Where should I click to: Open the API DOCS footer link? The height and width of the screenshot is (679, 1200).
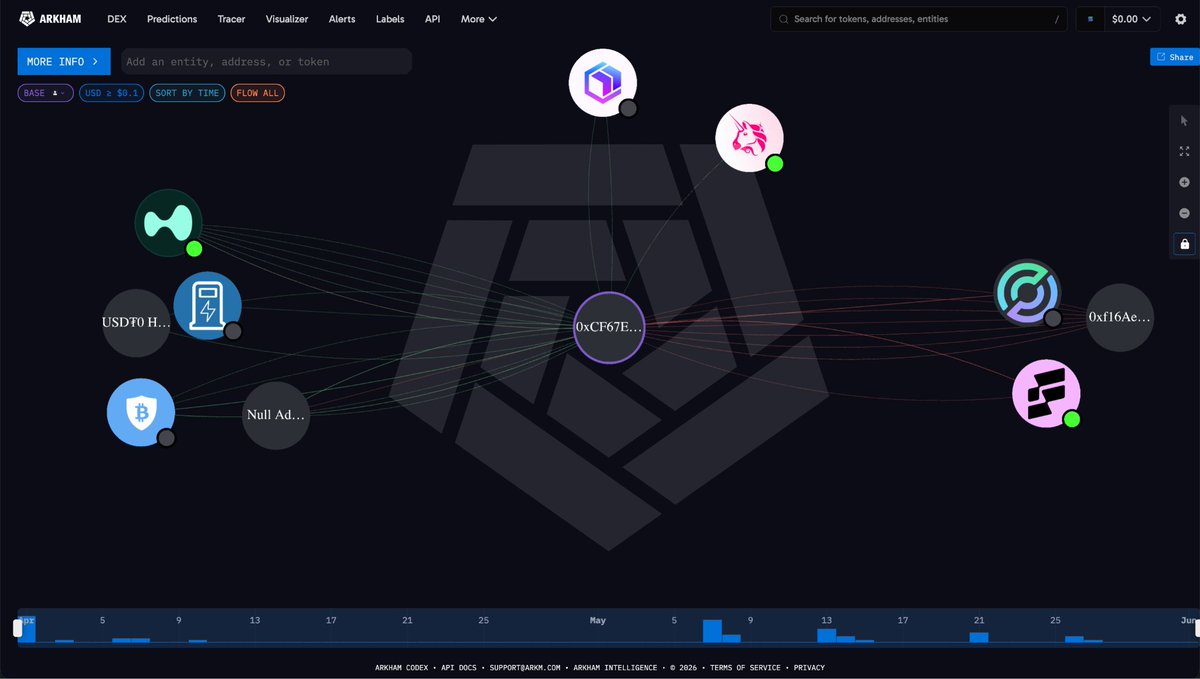coord(461,668)
